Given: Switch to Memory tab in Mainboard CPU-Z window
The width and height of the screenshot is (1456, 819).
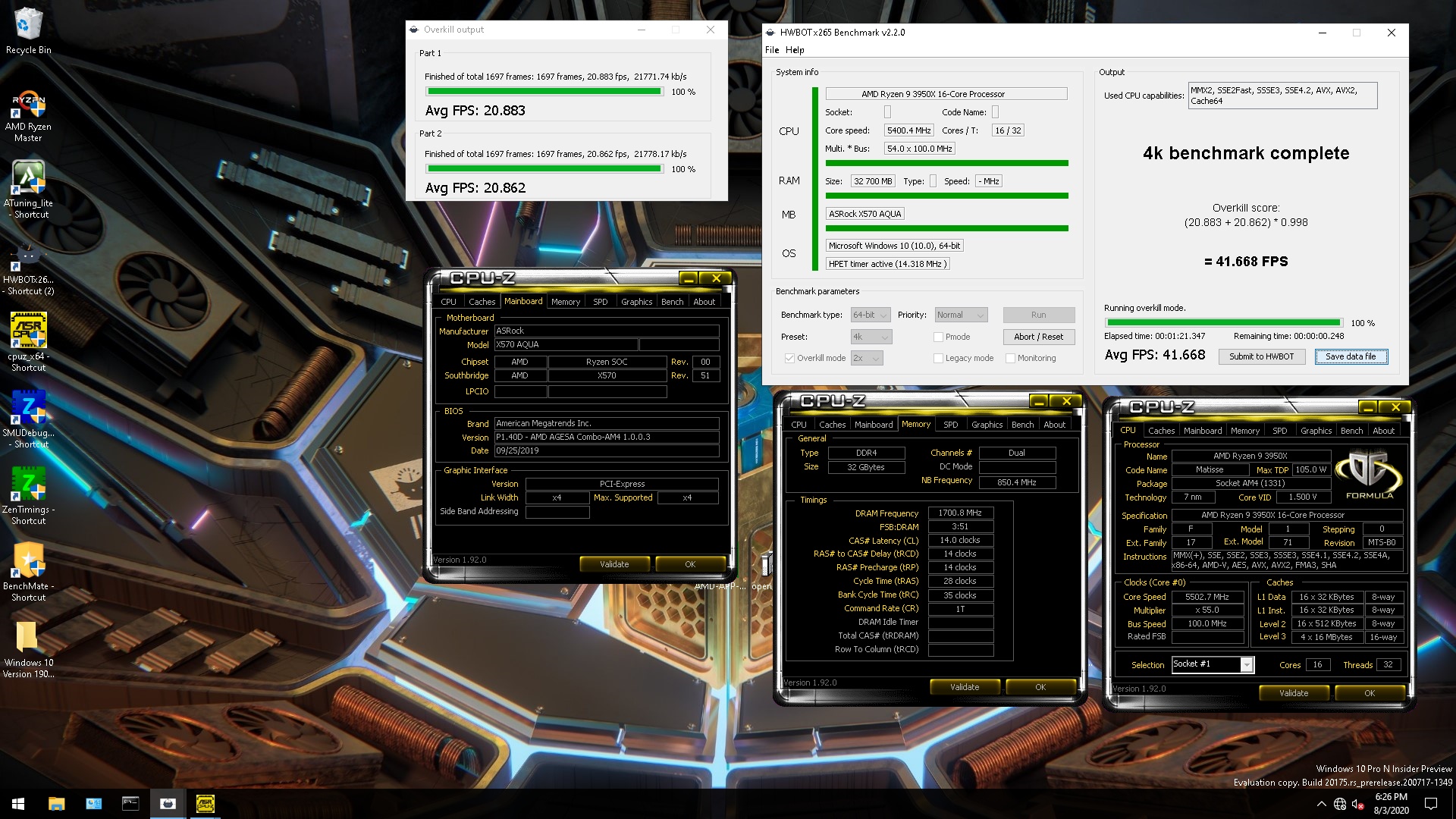Looking at the screenshot, I should (566, 302).
